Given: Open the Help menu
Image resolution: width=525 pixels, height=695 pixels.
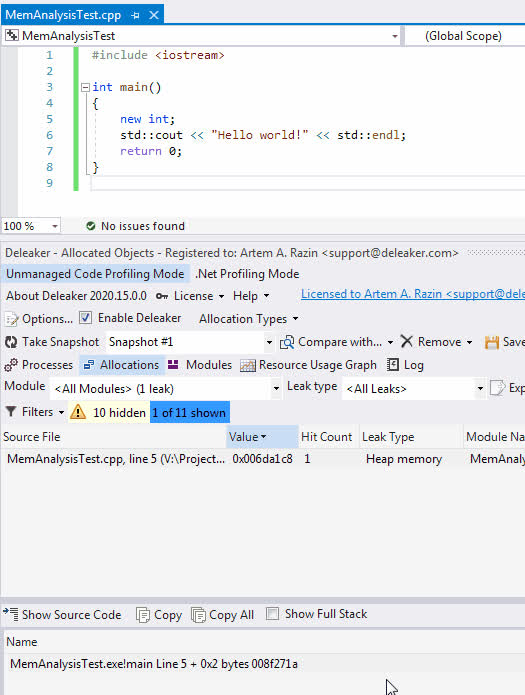Looking at the screenshot, I should click(x=251, y=296).
